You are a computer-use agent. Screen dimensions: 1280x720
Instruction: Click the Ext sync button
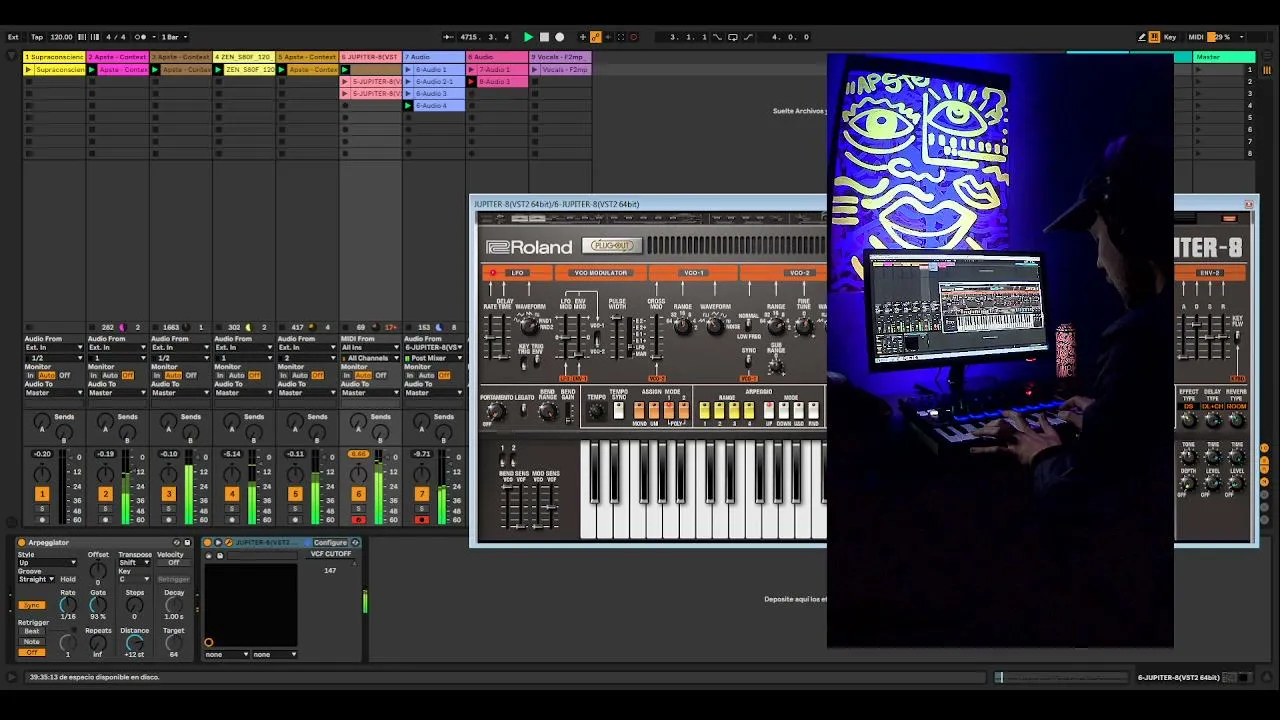13,37
